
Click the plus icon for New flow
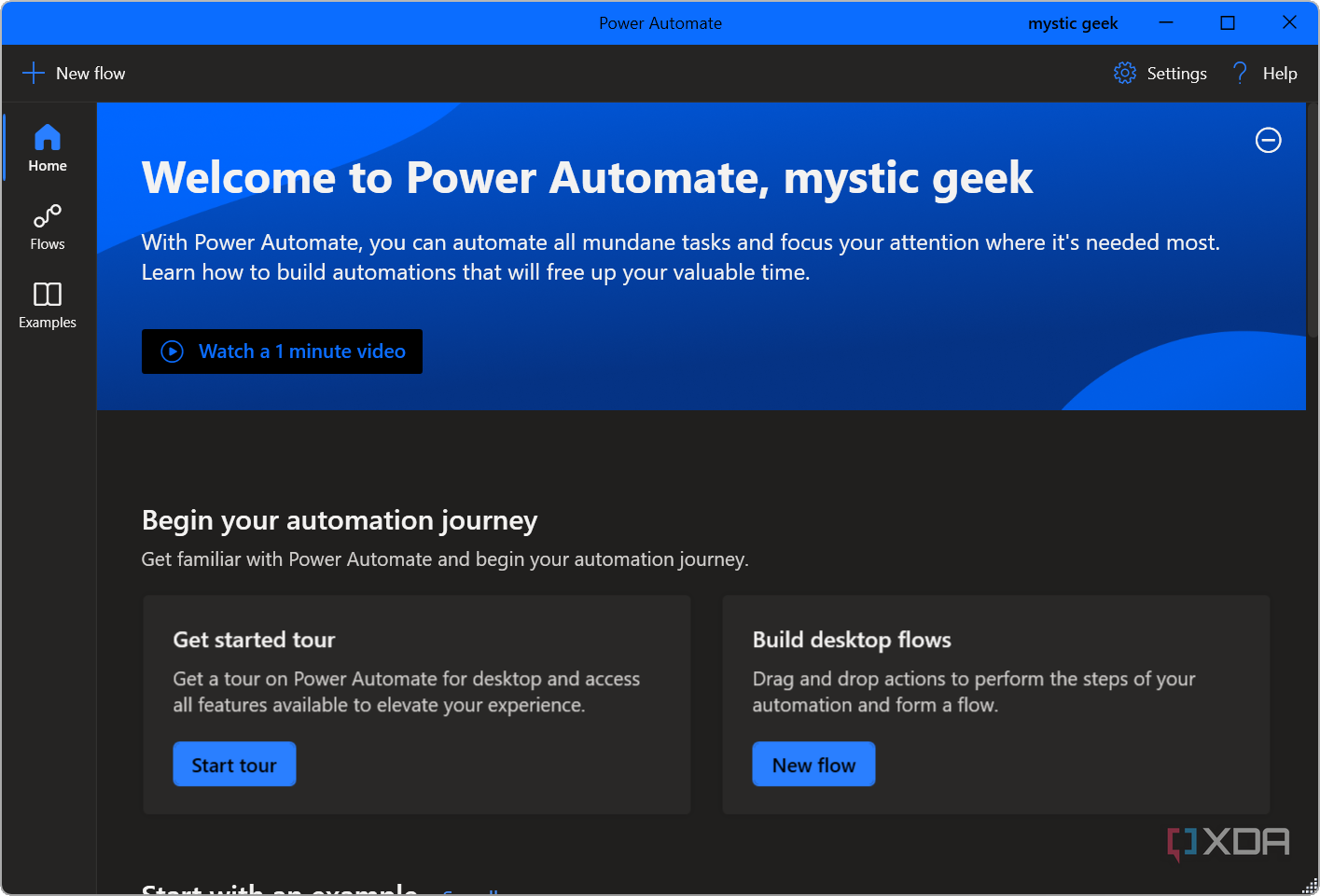tap(34, 74)
